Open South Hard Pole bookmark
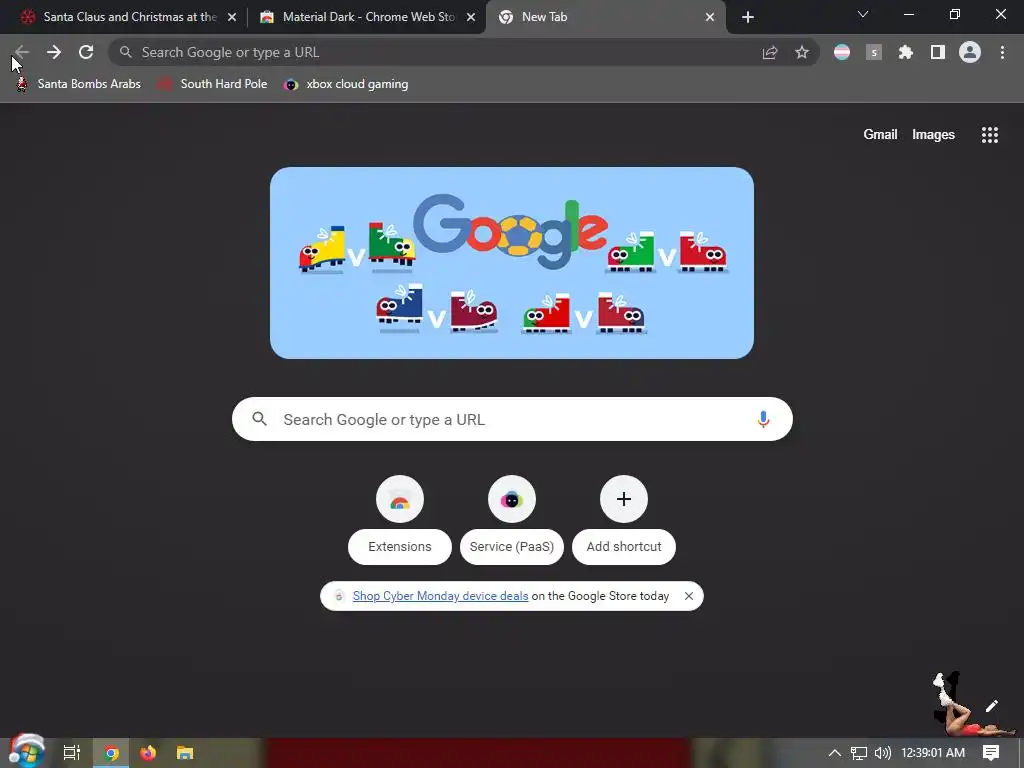1024x768 pixels. [213, 84]
